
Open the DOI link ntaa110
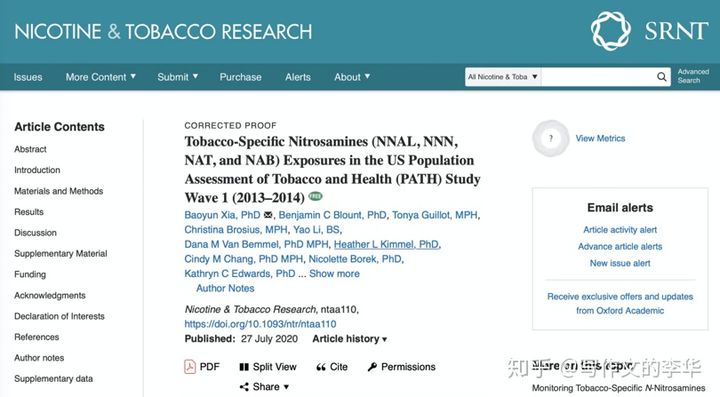tap(260, 324)
